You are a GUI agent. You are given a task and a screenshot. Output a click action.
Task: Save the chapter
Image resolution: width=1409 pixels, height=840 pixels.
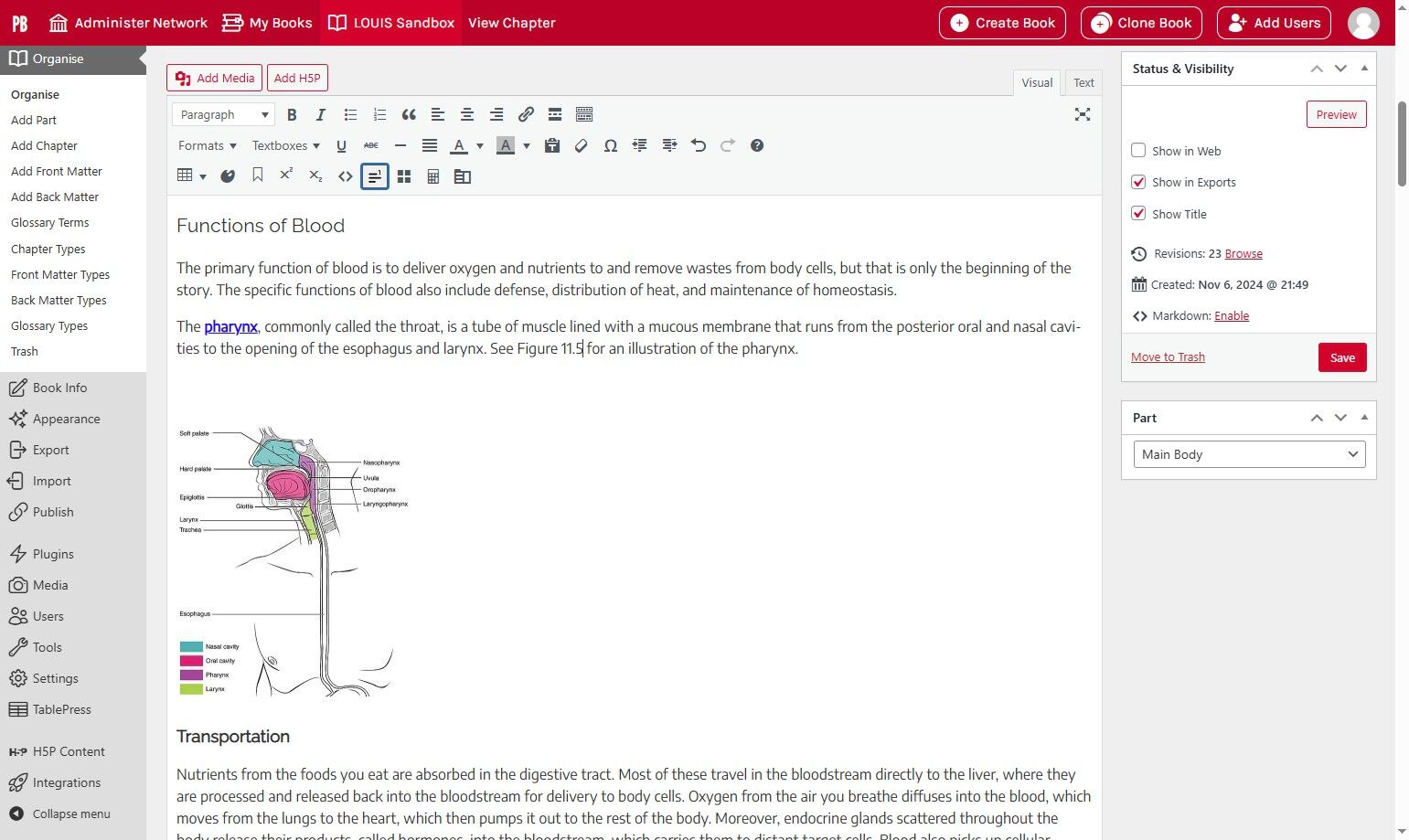1342,357
